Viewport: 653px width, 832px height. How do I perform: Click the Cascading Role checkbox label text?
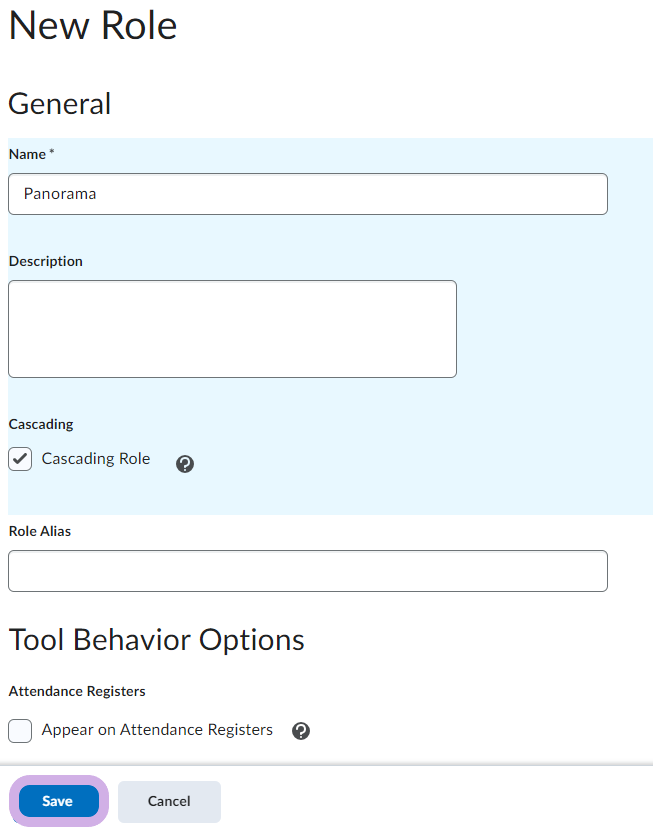(x=96, y=459)
